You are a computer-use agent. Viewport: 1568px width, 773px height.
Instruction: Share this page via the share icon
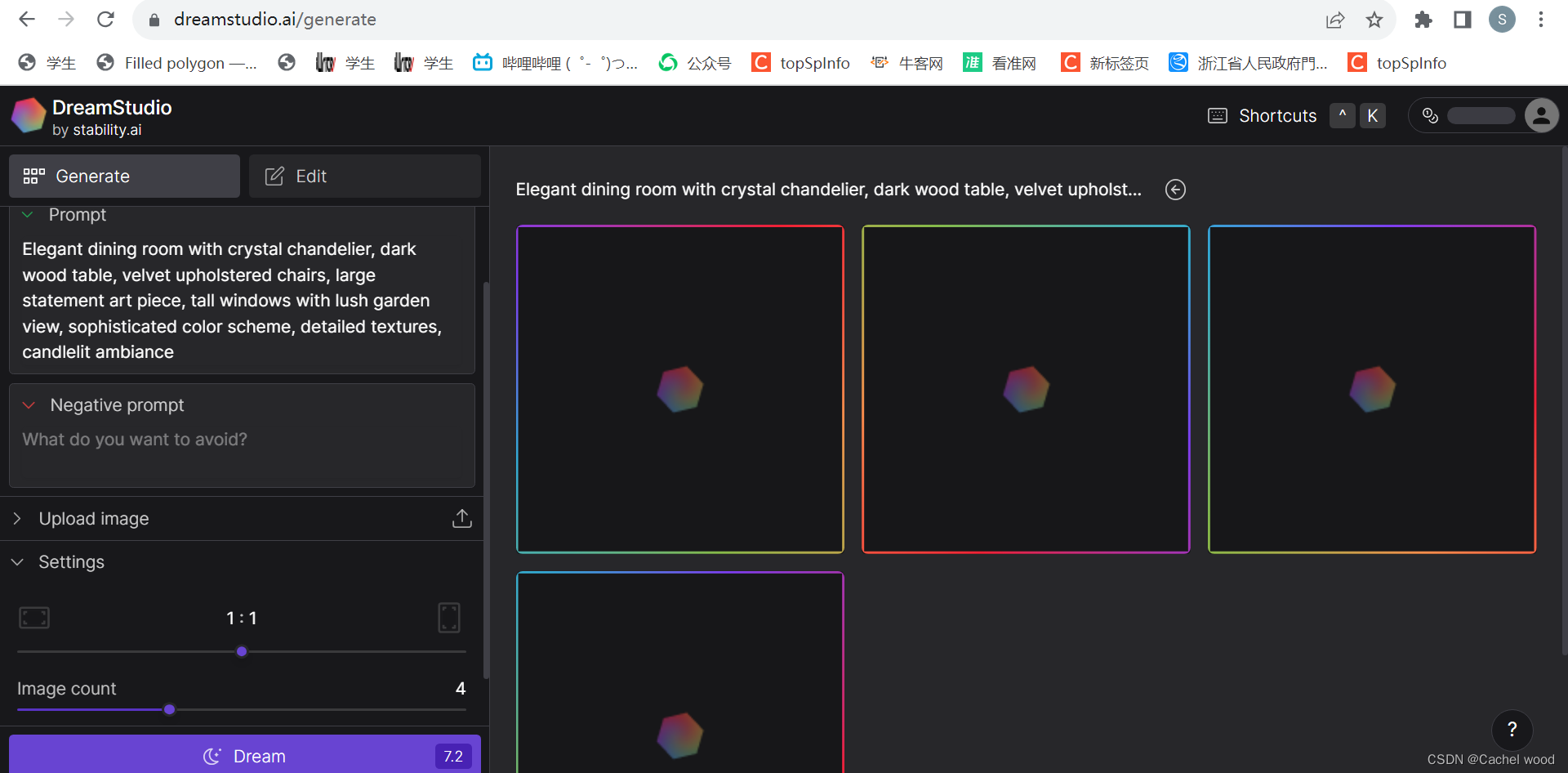pos(1335,20)
